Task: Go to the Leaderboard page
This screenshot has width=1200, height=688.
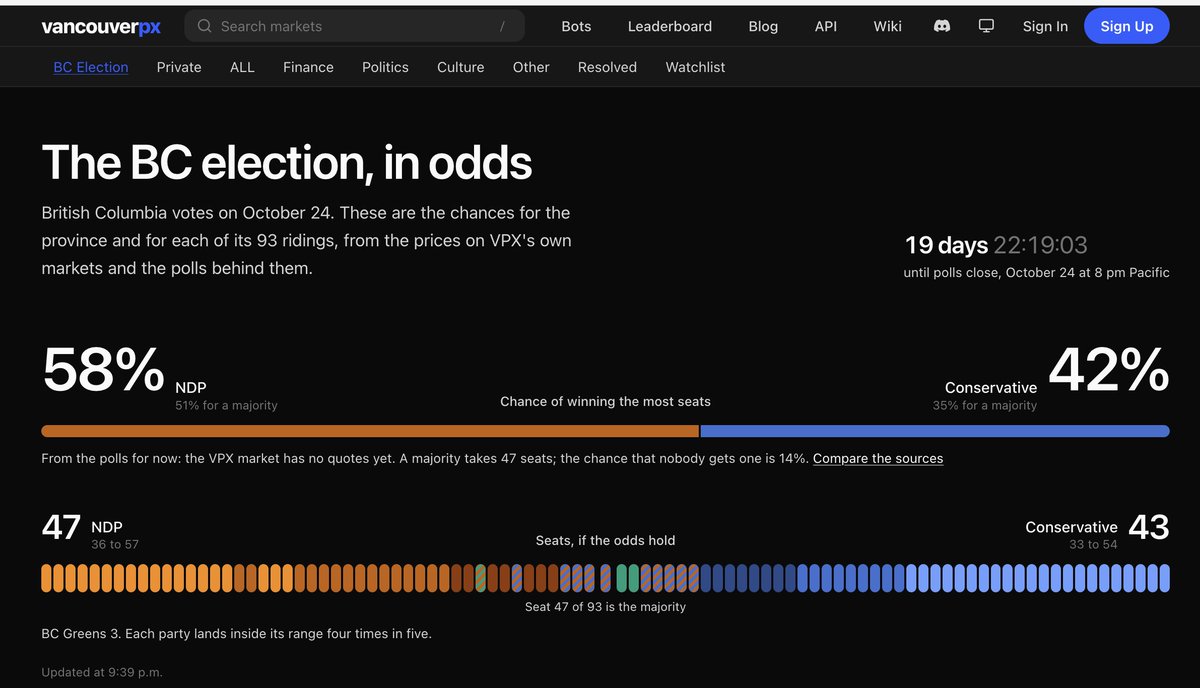Action: pos(670,26)
